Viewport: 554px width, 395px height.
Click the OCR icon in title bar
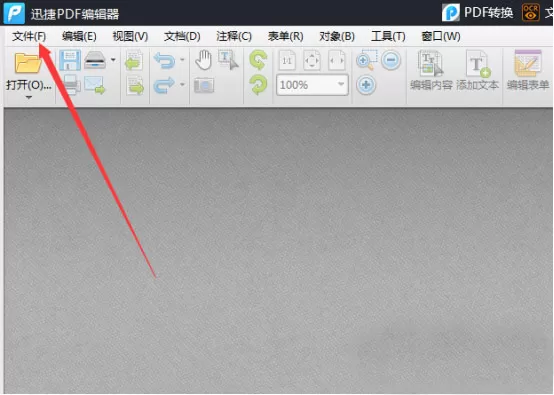pos(531,12)
